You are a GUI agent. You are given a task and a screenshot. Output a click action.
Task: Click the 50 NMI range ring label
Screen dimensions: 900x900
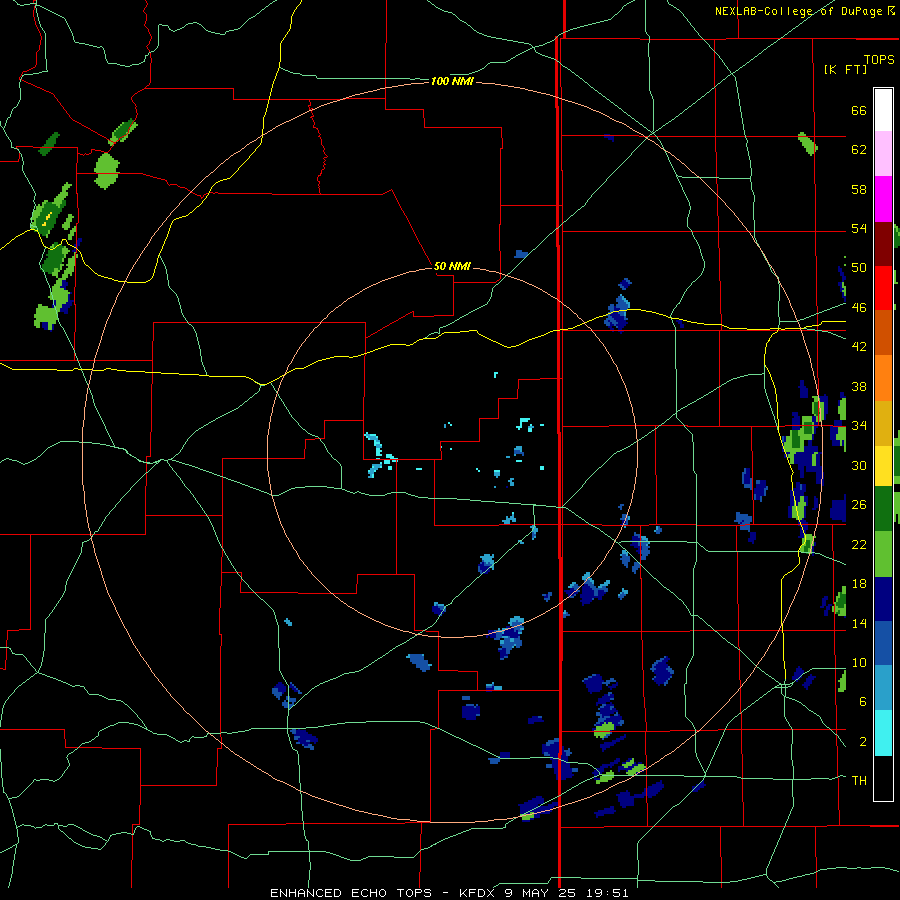click(x=452, y=266)
